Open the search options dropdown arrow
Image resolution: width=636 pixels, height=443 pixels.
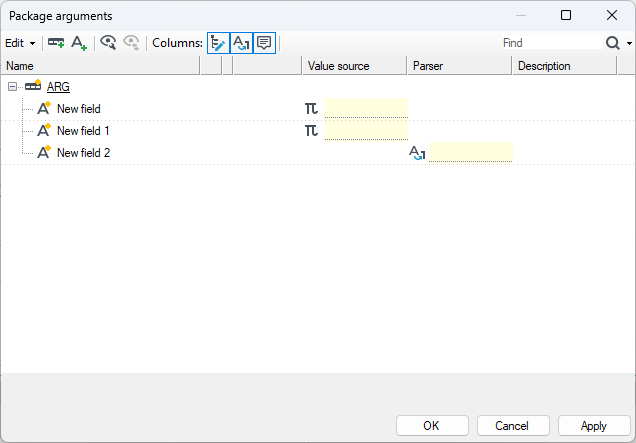[629, 43]
